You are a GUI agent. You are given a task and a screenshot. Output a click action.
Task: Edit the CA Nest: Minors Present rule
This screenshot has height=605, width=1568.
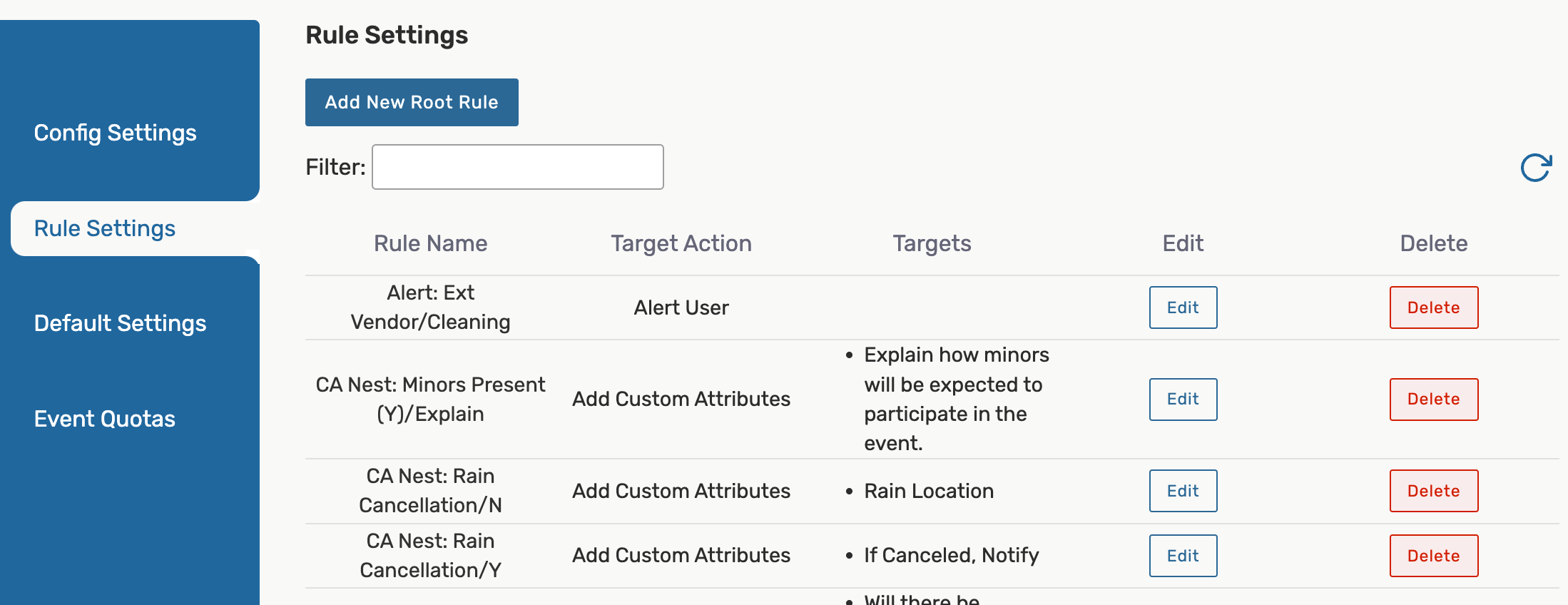(x=1183, y=400)
